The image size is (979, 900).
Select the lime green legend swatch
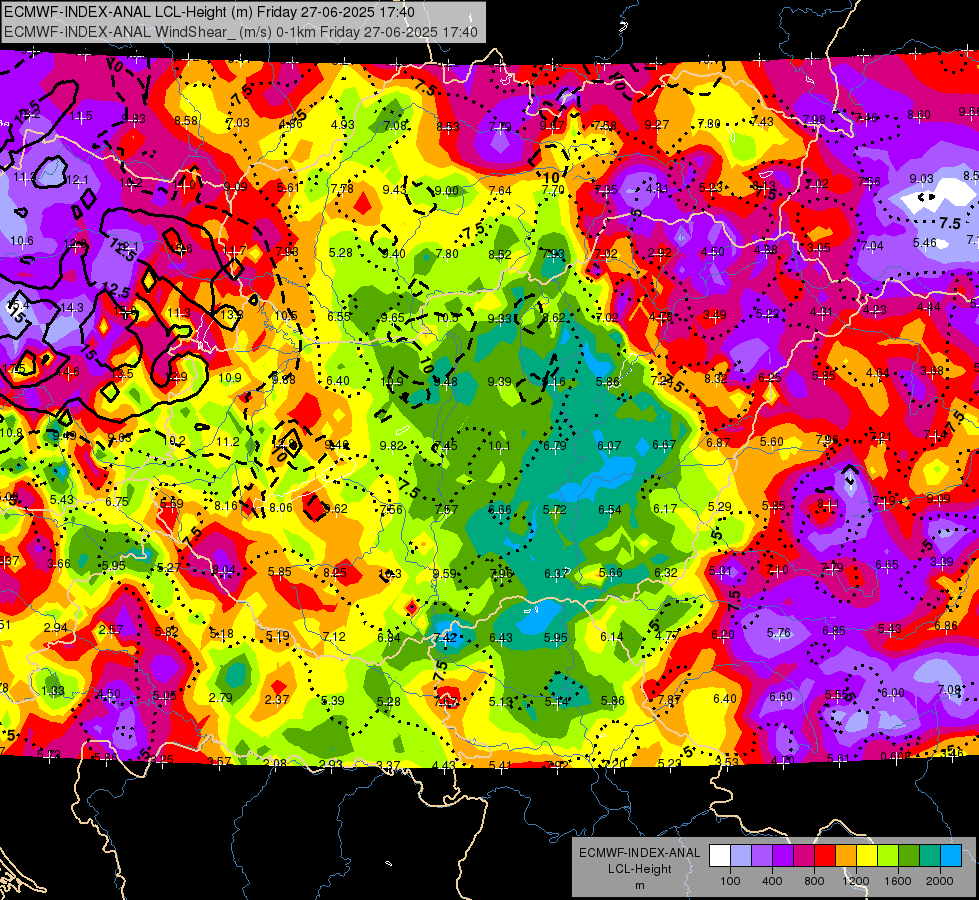888,856
